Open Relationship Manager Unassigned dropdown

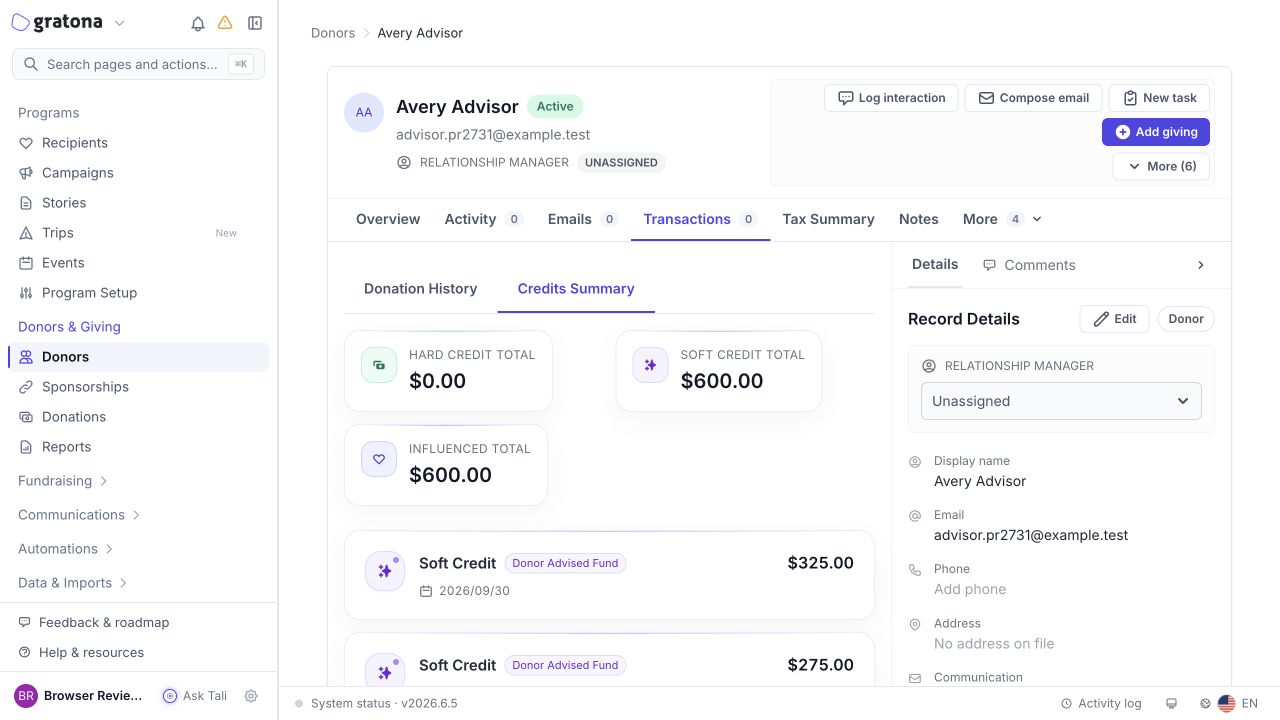[1061, 401]
